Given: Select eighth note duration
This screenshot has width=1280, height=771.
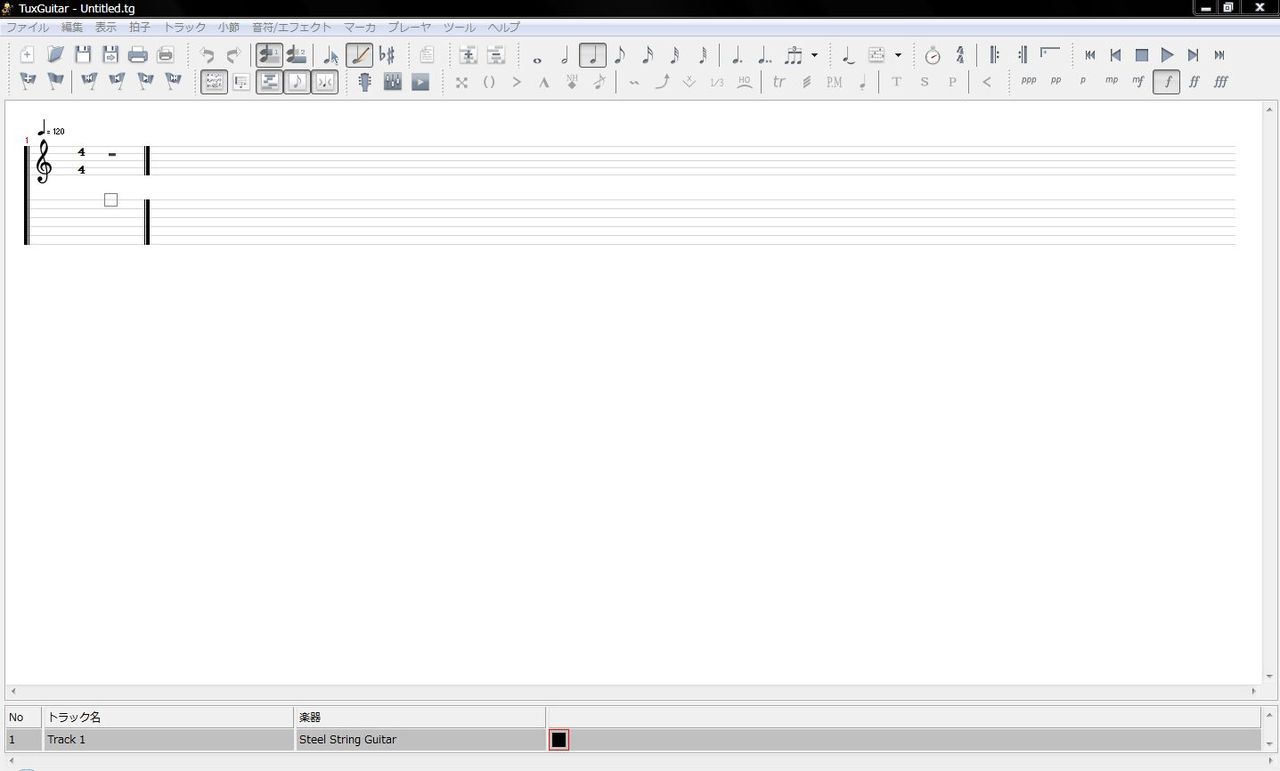Looking at the screenshot, I should (620, 55).
